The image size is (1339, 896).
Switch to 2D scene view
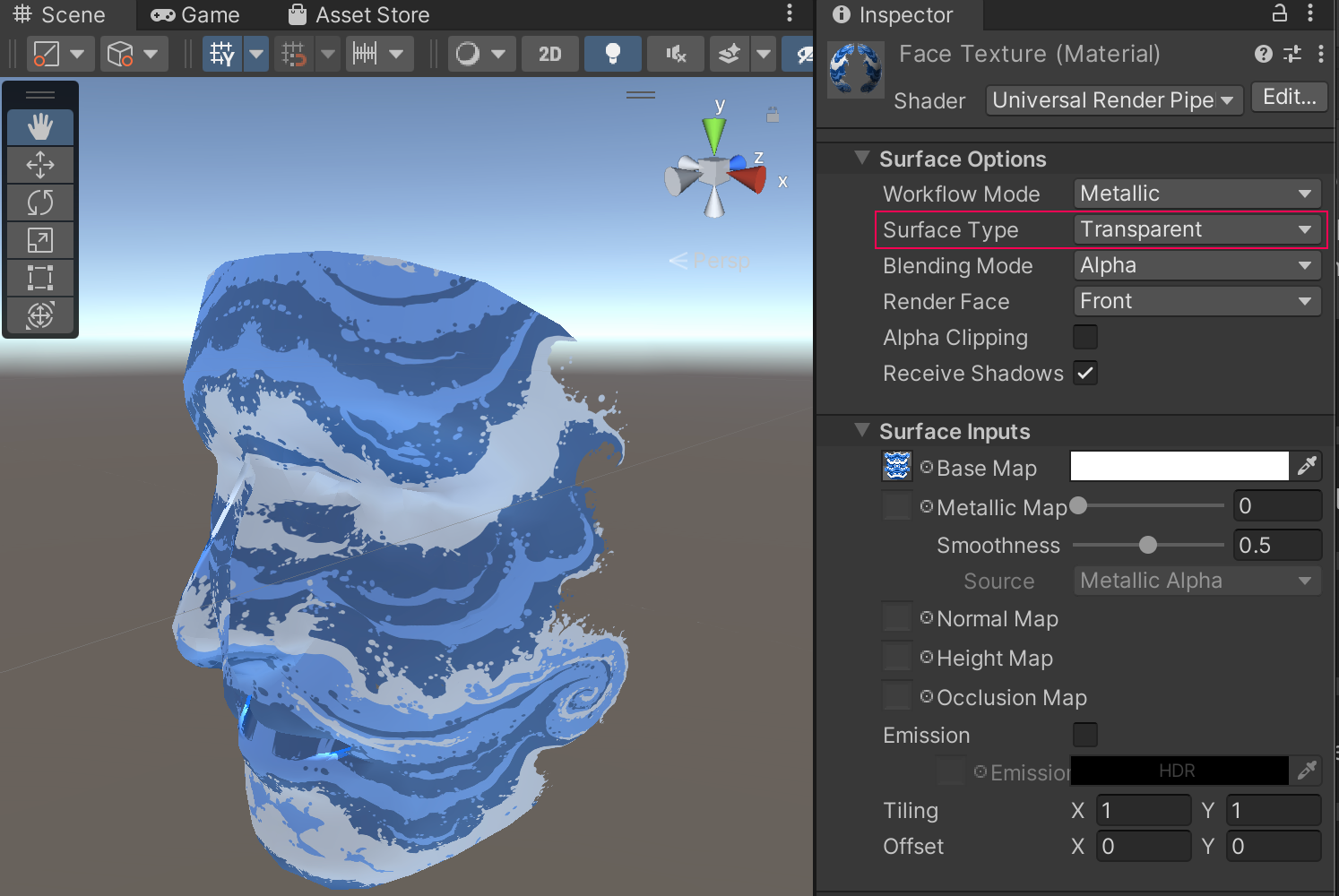point(549,54)
